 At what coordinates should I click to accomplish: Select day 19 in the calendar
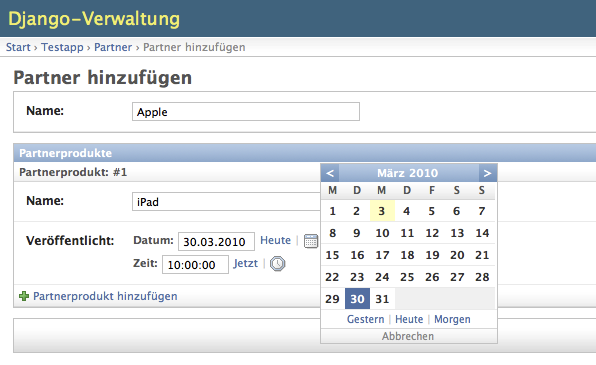[432, 255]
